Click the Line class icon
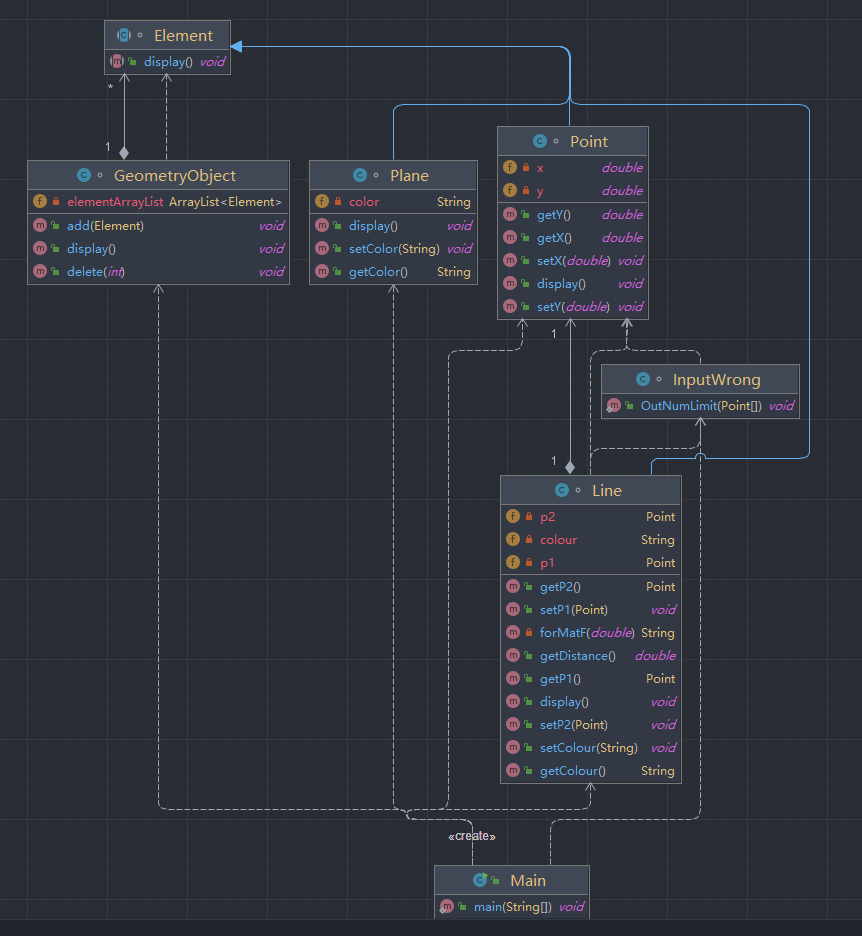 pyautogui.click(x=562, y=490)
